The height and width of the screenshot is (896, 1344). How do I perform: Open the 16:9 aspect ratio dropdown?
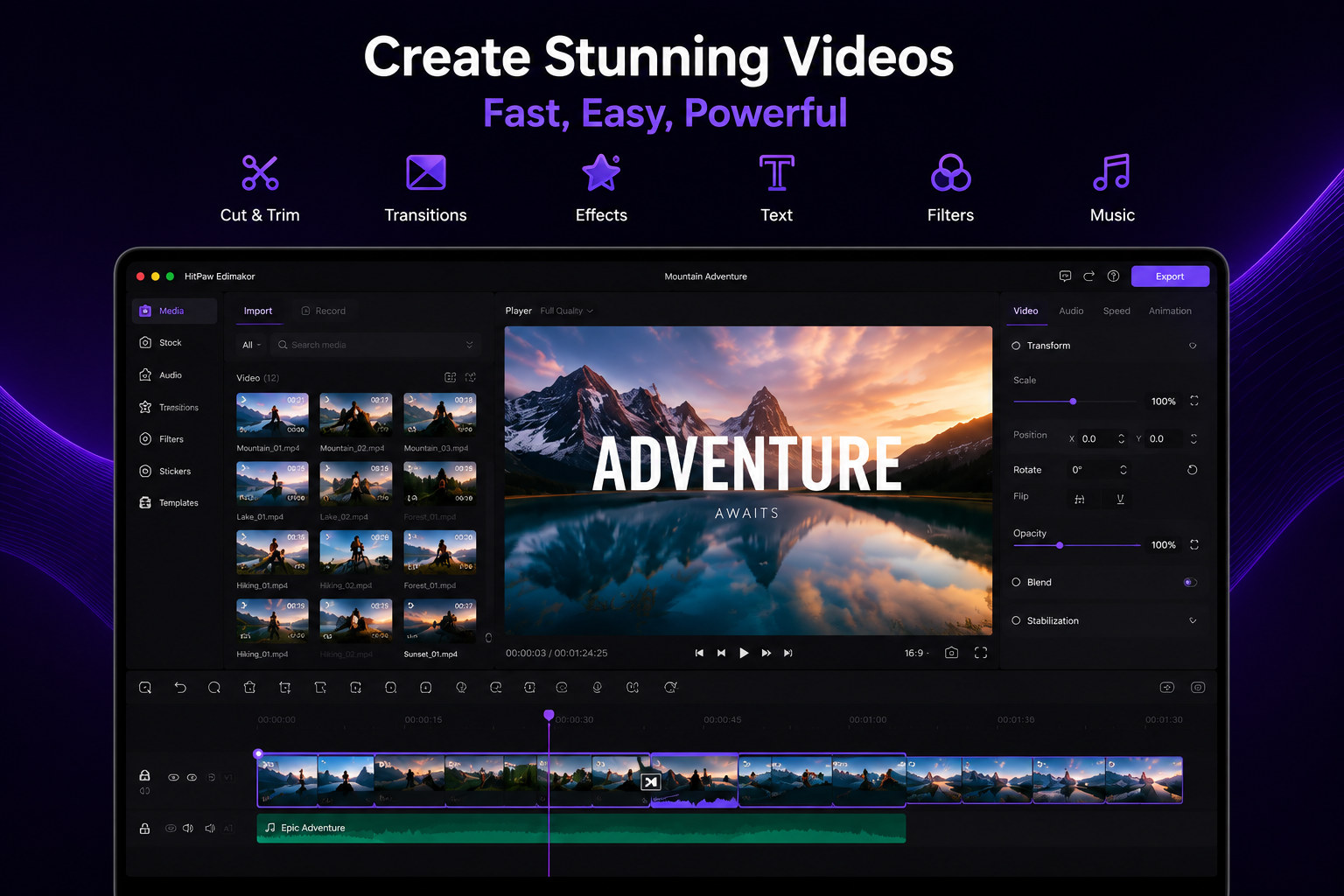[916, 653]
